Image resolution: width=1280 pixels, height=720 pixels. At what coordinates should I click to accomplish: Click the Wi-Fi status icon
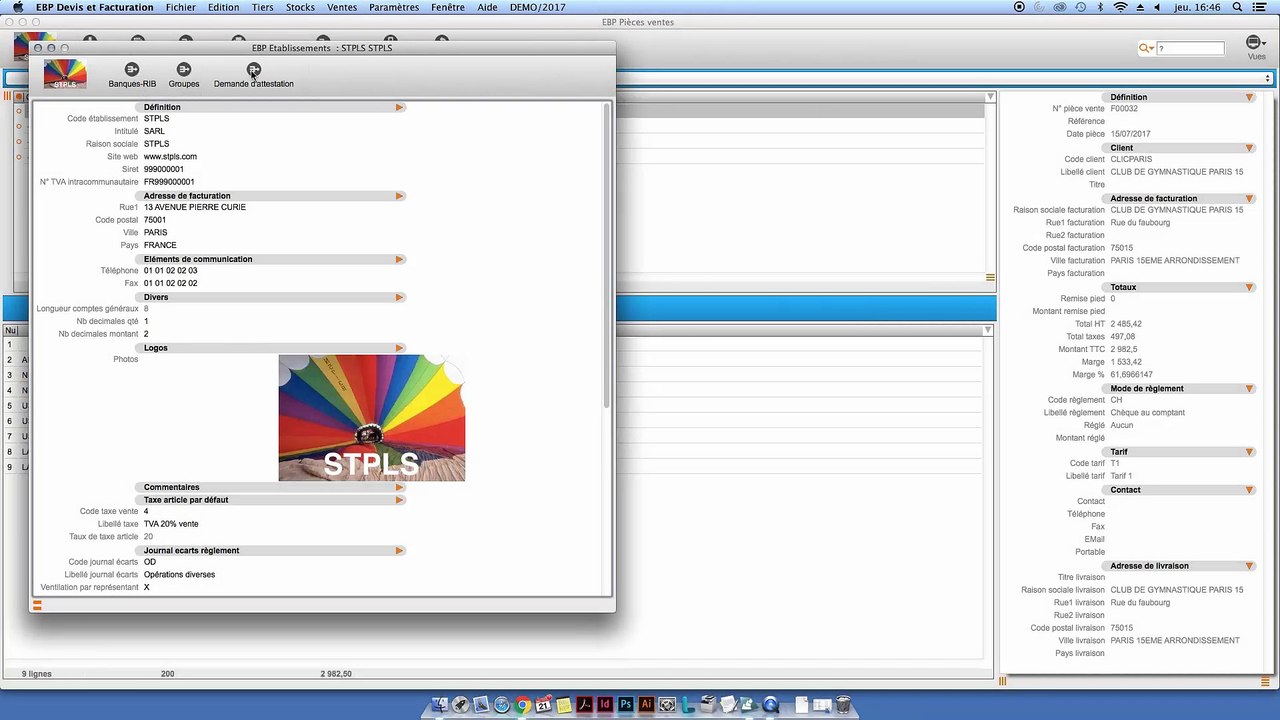click(x=1120, y=7)
